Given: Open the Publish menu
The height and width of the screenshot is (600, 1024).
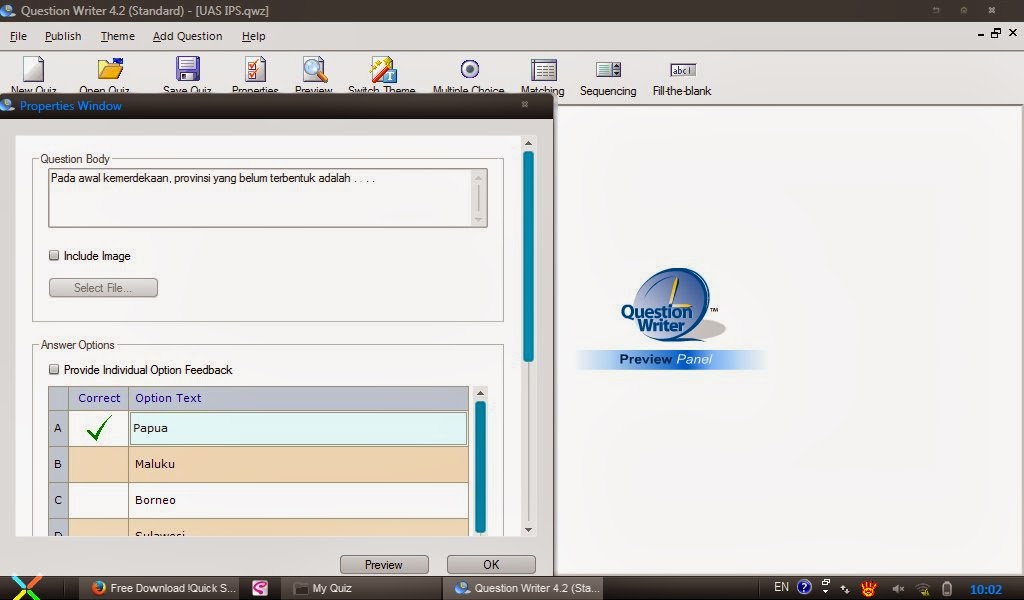Looking at the screenshot, I should pyautogui.click(x=63, y=36).
